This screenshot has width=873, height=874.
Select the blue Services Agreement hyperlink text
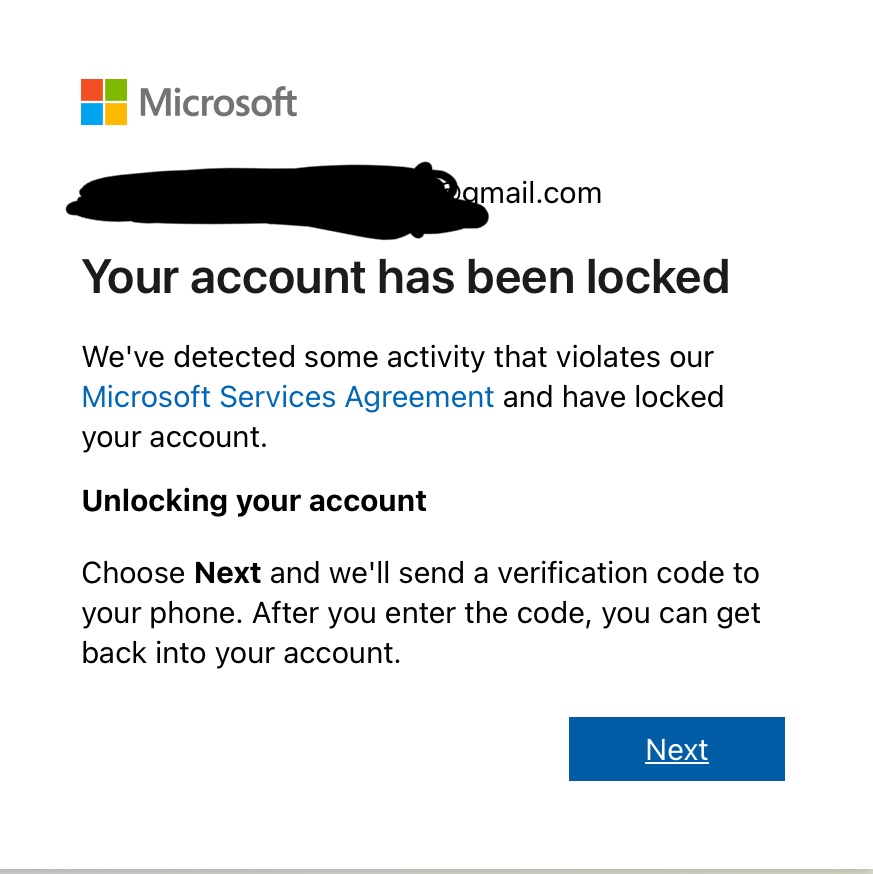(287, 397)
